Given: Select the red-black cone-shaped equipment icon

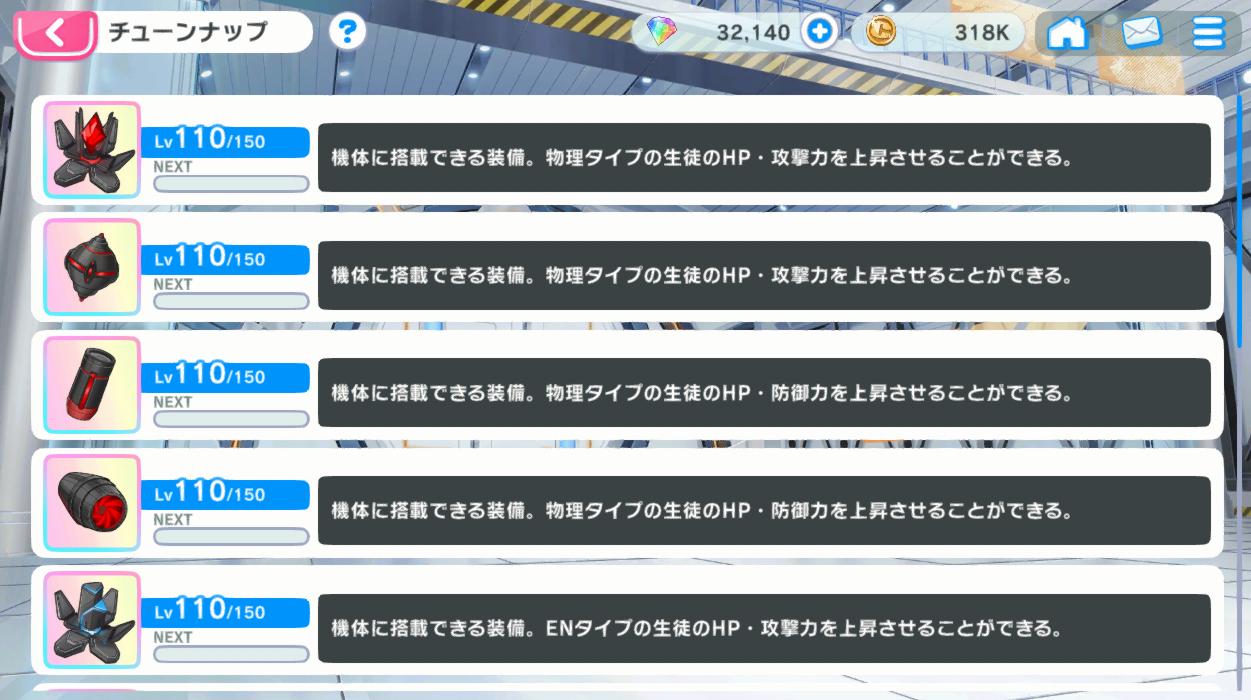Looking at the screenshot, I should click(91, 267).
